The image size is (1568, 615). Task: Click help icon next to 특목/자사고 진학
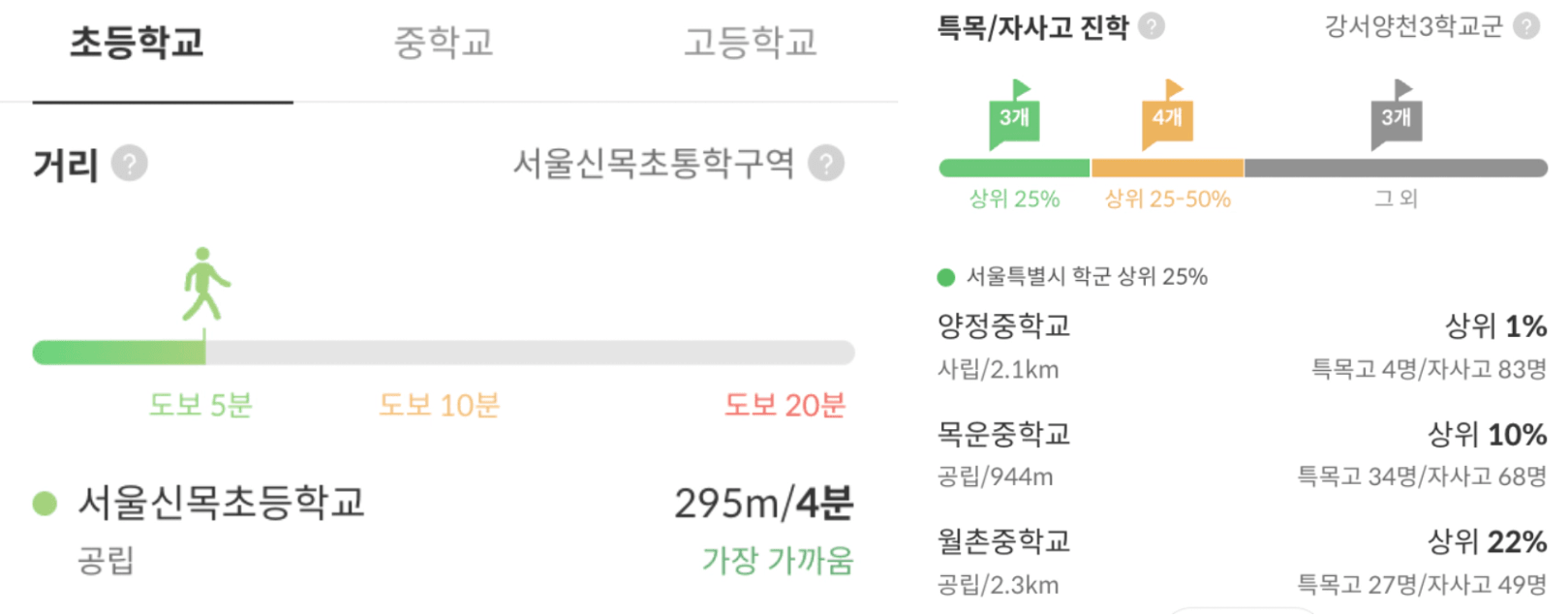click(x=1151, y=26)
